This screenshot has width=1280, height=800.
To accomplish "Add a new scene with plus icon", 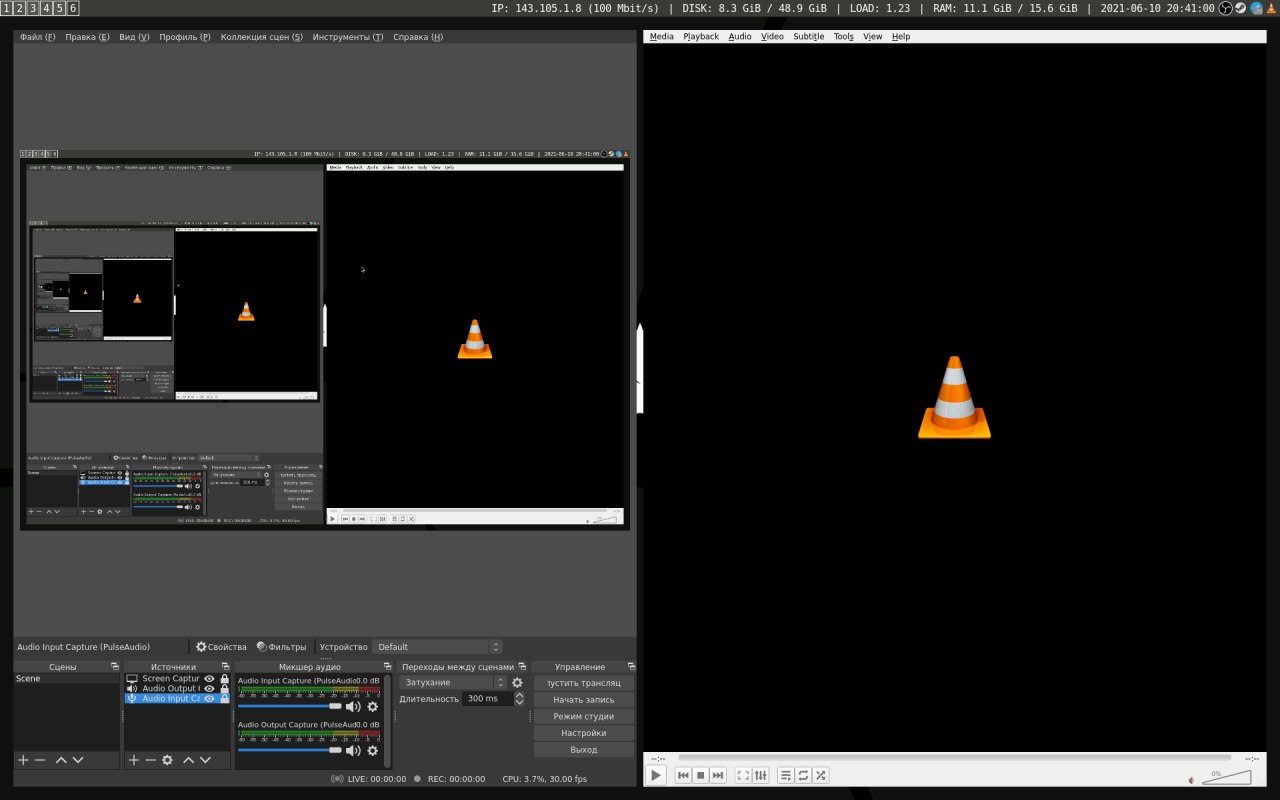I will pyautogui.click(x=23, y=760).
